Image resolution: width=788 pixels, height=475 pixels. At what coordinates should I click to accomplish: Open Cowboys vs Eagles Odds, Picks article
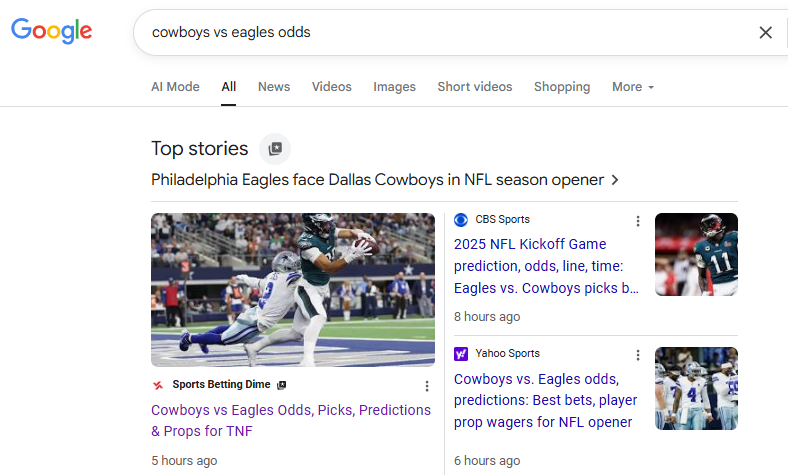tap(291, 420)
